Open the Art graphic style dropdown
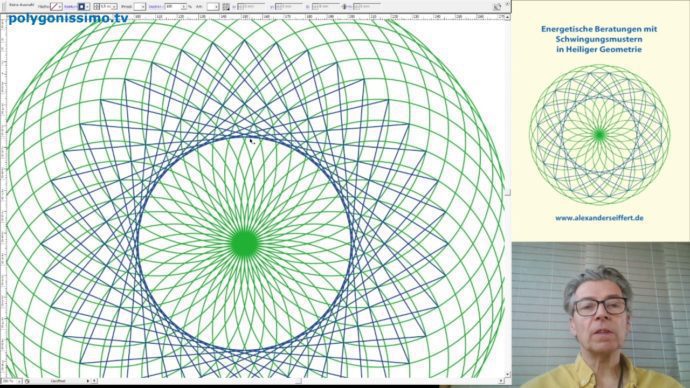The image size is (690, 388). click(213, 7)
